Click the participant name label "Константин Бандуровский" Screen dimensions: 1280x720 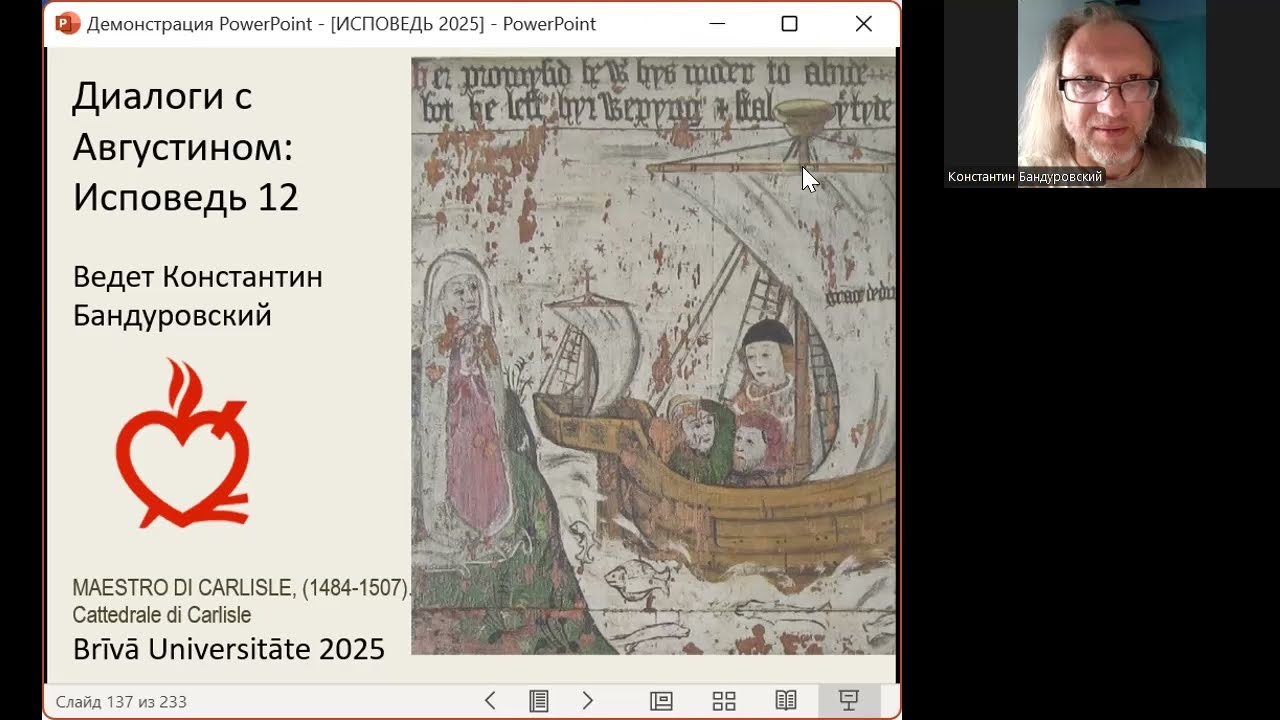pos(1025,177)
